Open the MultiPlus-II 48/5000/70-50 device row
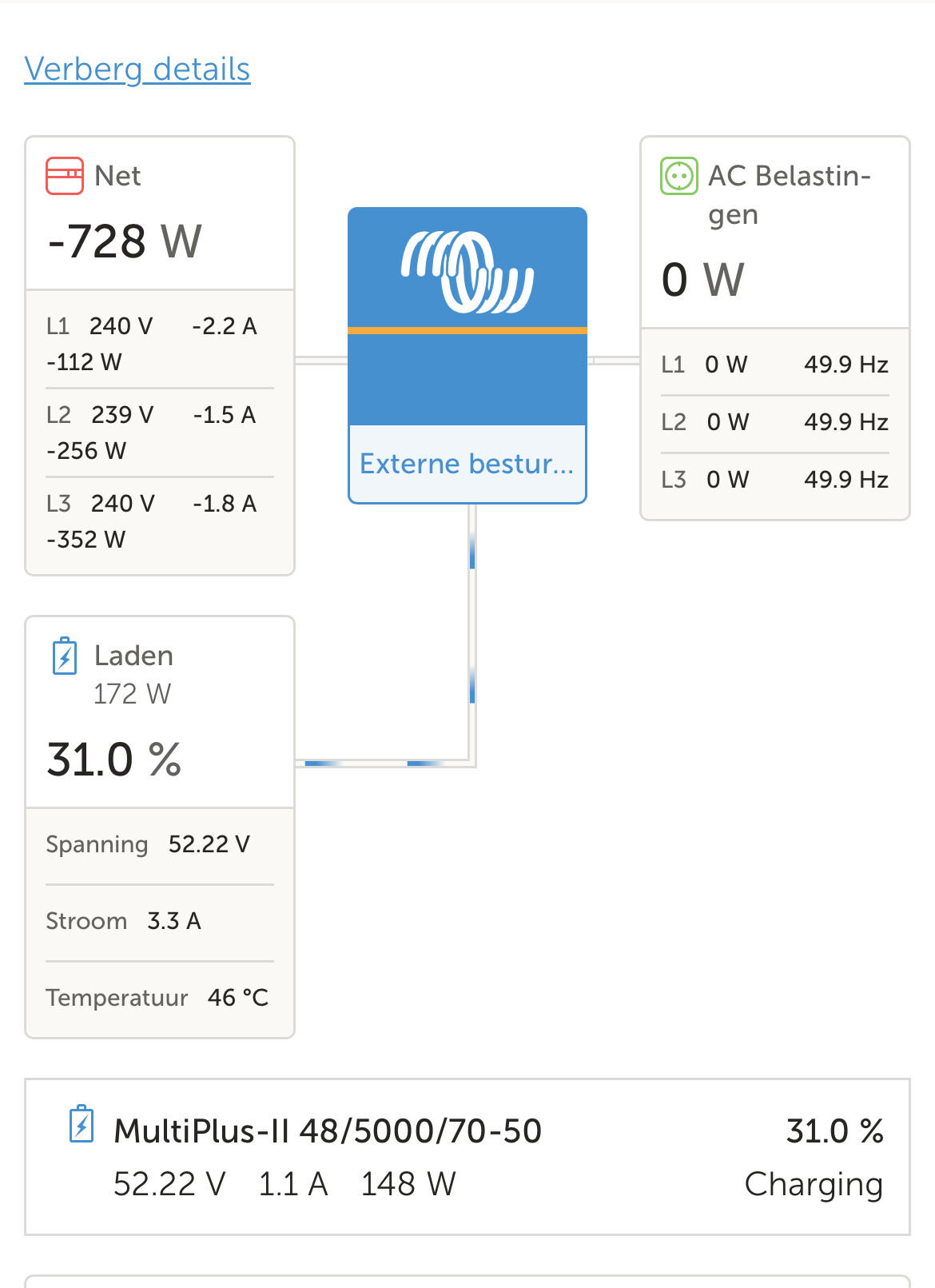The image size is (935, 1288). click(467, 1157)
